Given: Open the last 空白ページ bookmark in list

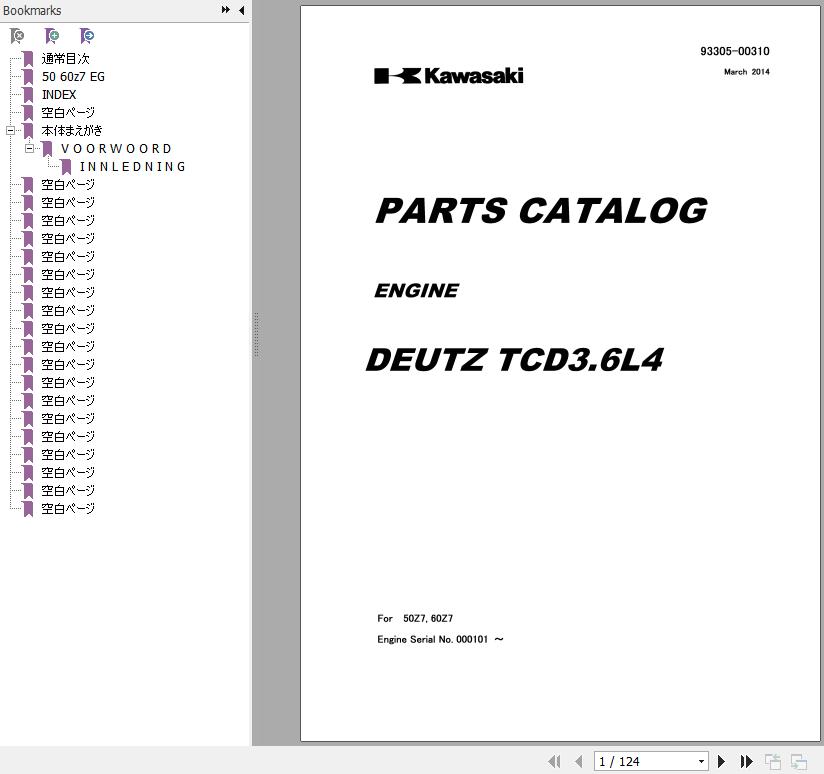Looking at the screenshot, I should [x=68, y=508].
